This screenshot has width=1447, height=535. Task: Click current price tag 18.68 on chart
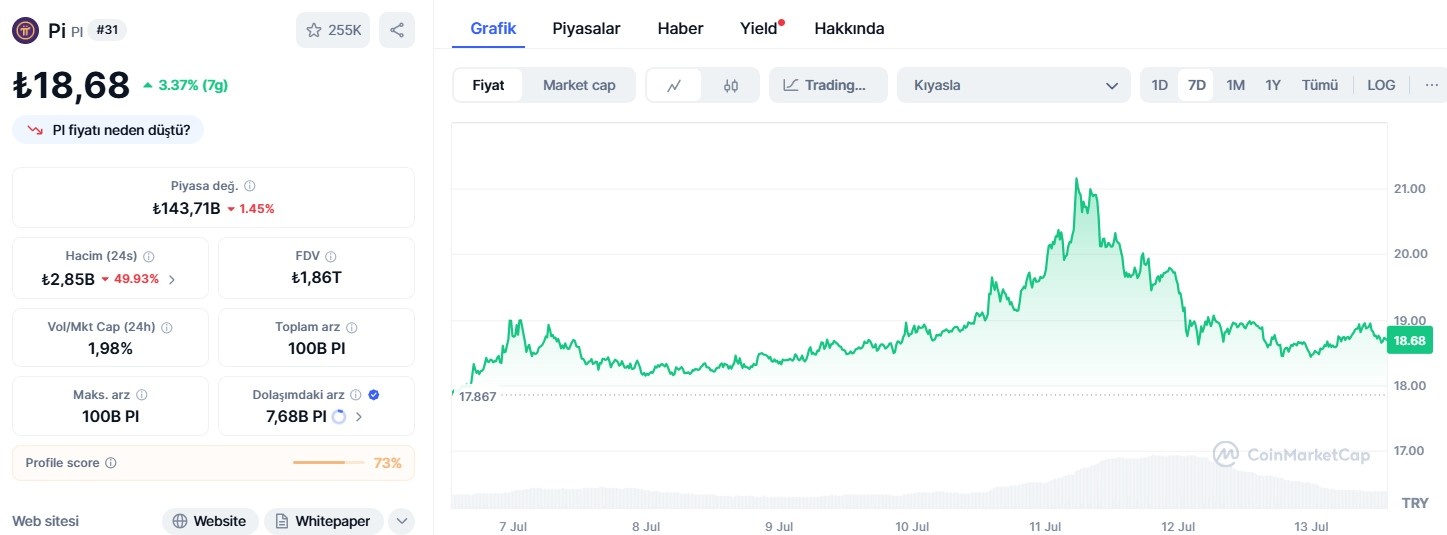pos(1409,340)
